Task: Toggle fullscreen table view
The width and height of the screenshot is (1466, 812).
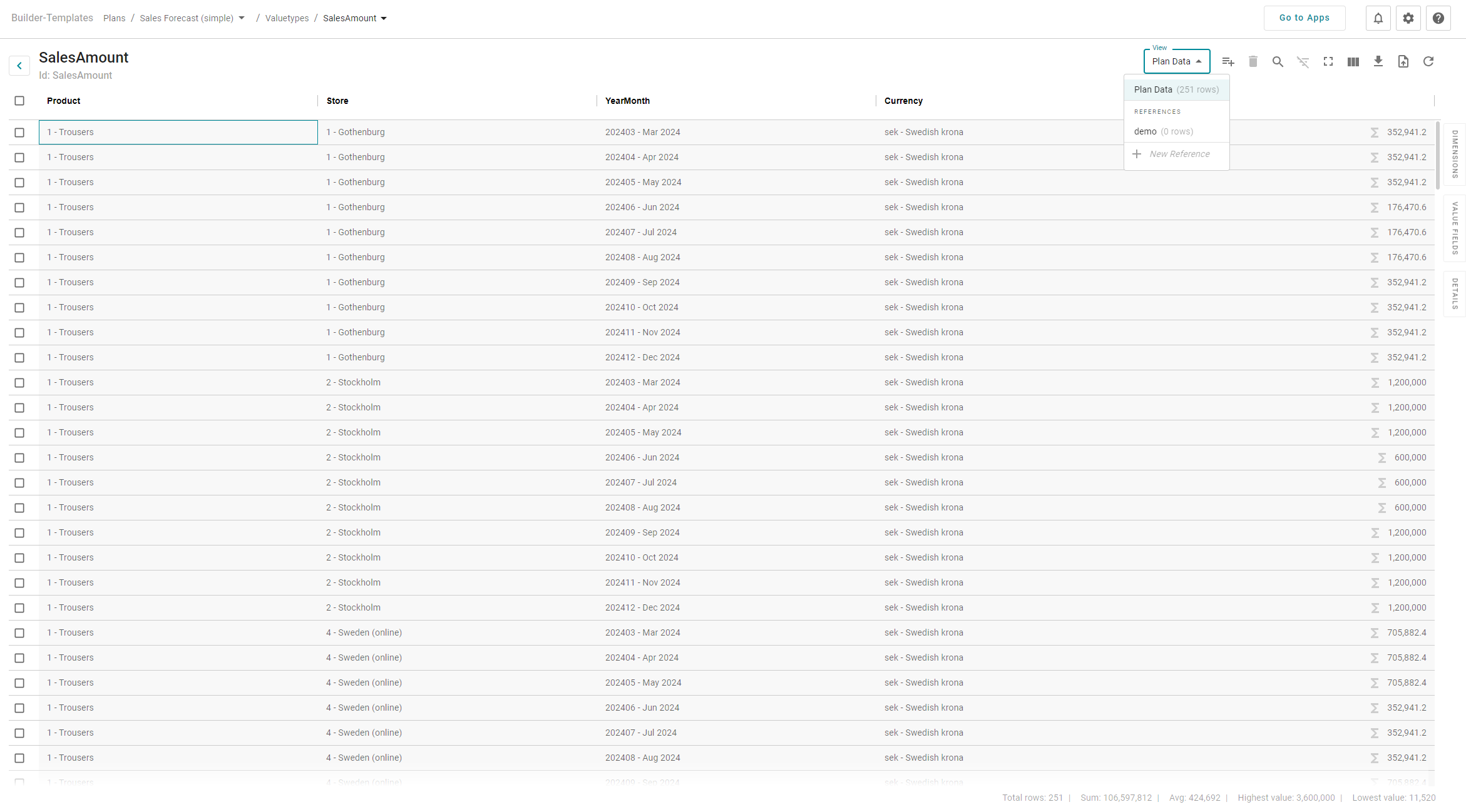Action: (x=1328, y=61)
